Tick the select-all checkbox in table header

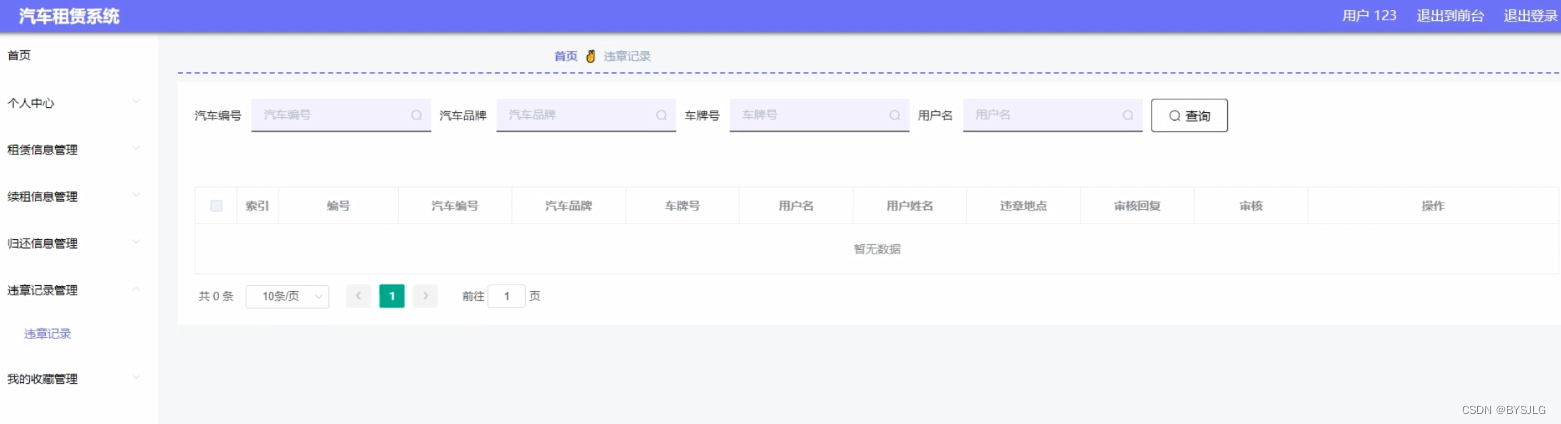click(x=216, y=206)
